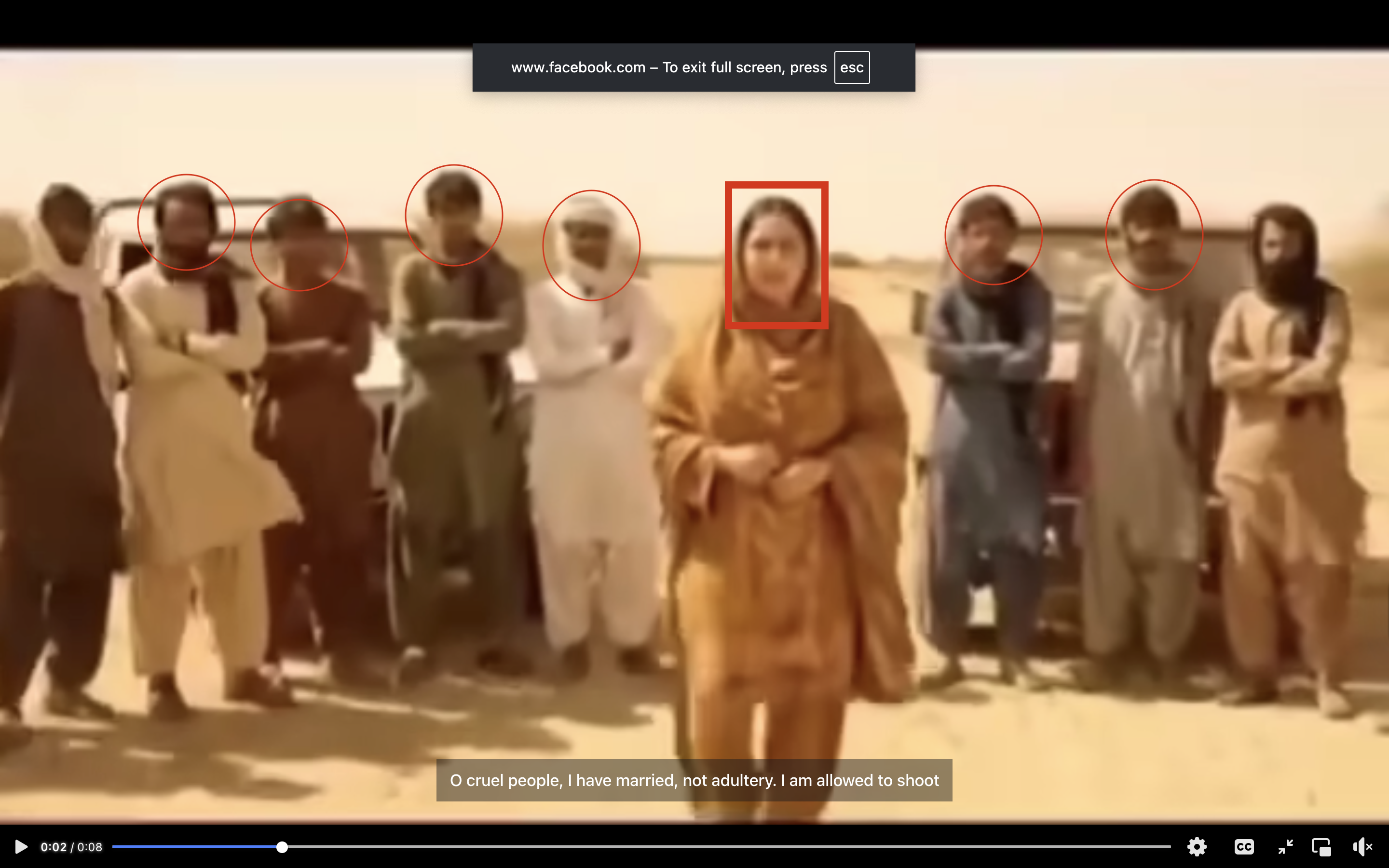Play the paused video
Viewport: 1389px width, 868px height.
(21, 847)
